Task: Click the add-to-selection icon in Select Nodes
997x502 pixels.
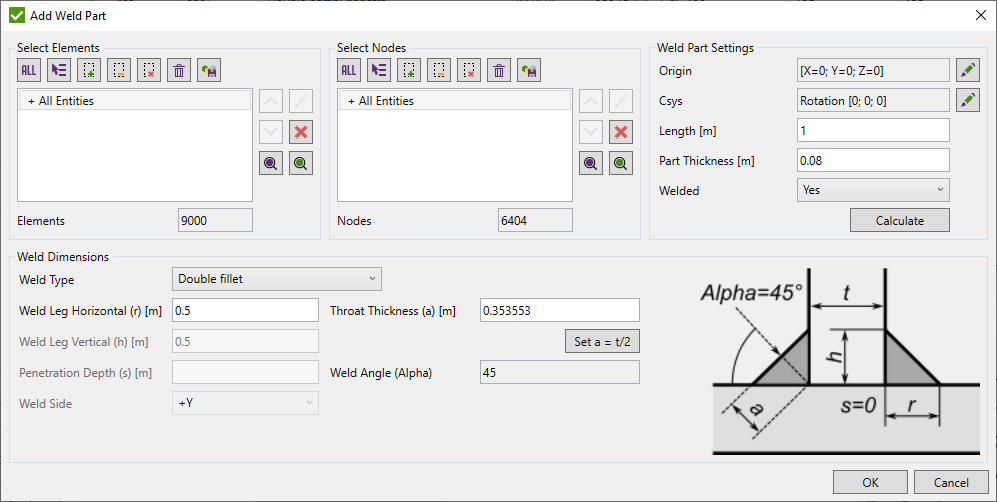Action: [x=409, y=70]
